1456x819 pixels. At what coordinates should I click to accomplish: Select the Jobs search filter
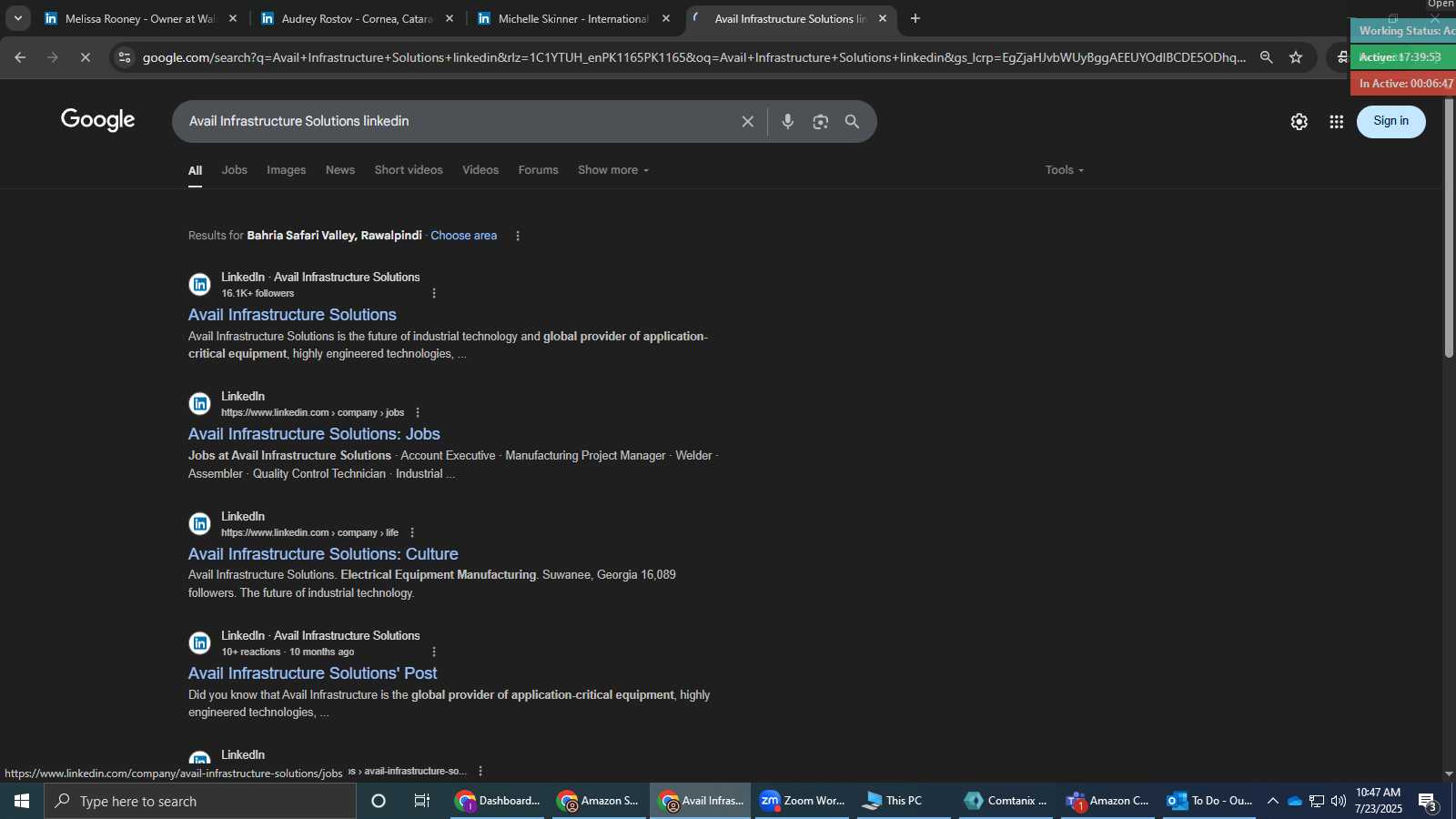(x=235, y=170)
